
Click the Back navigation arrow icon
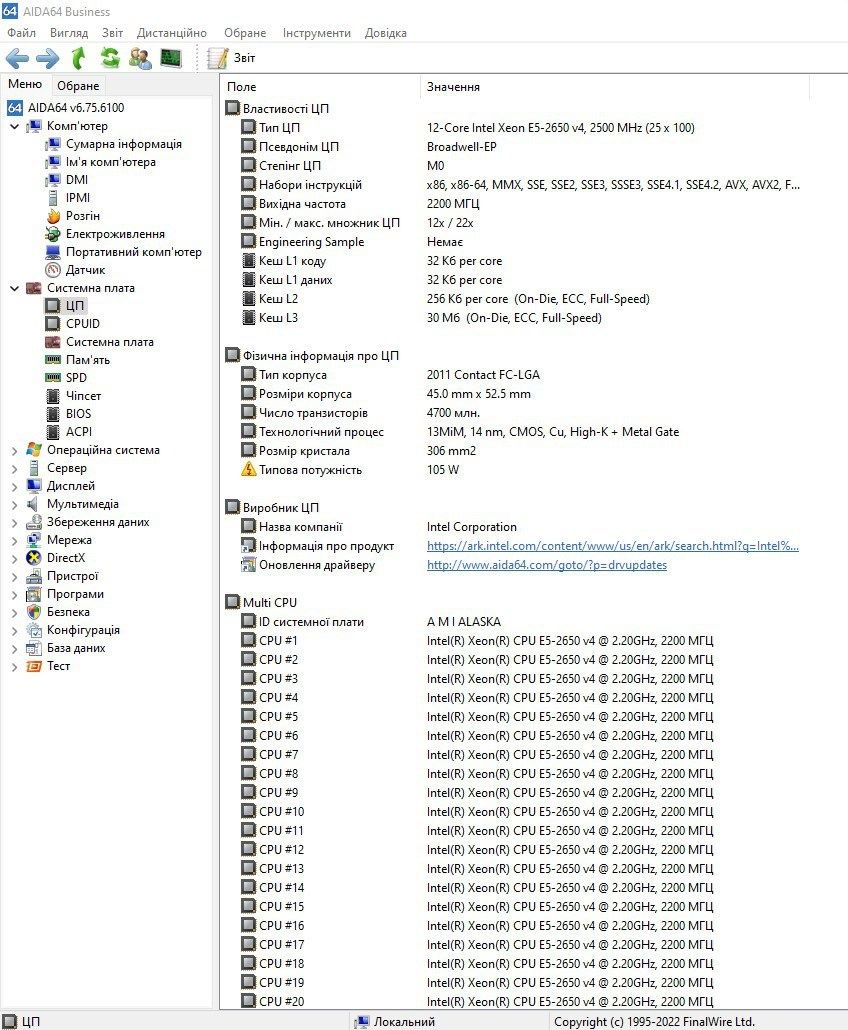click(17, 58)
